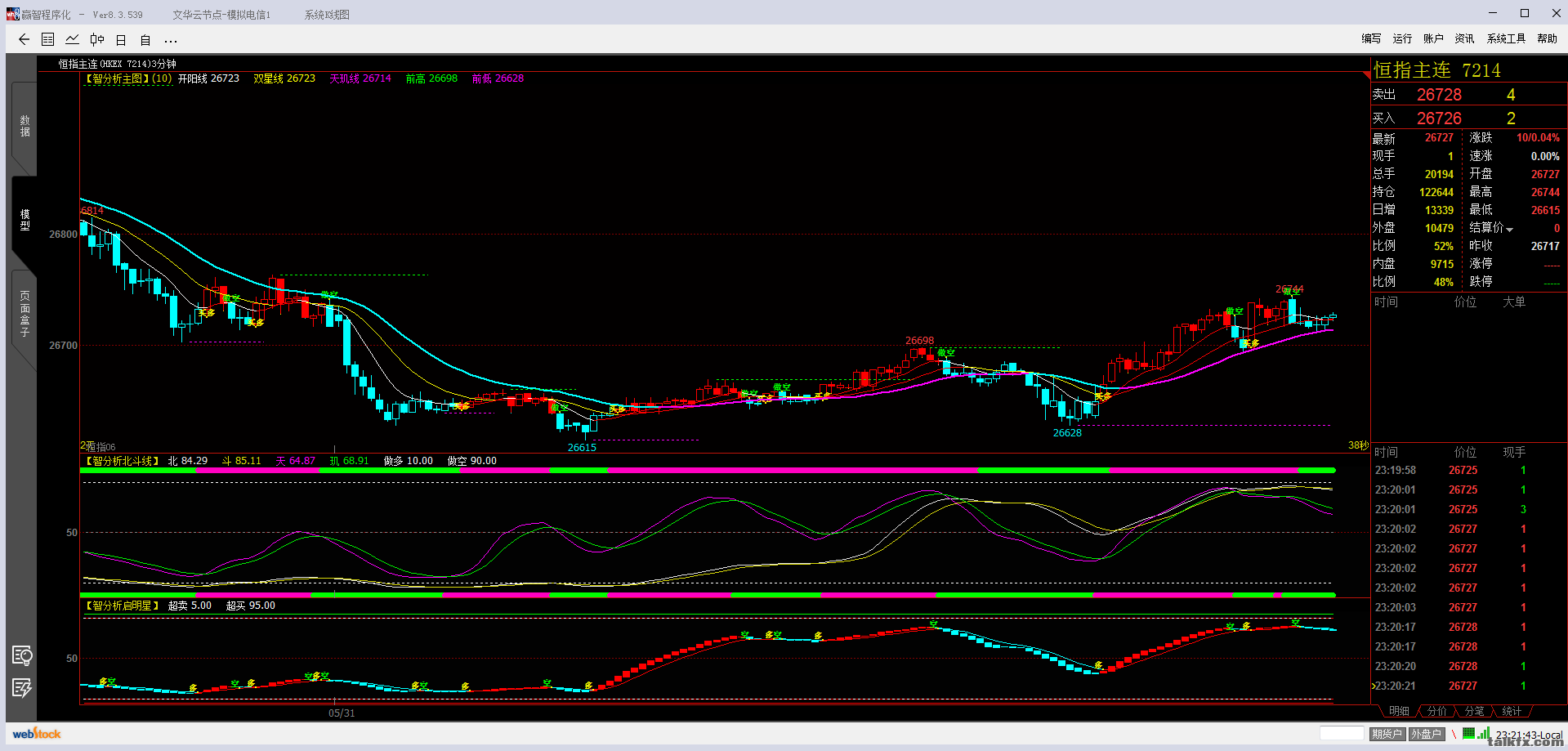Image resolution: width=1568 pixels, height=751 pixels.
Task: Expand the 结算价 dropdown arrow
Action: 1509,230
